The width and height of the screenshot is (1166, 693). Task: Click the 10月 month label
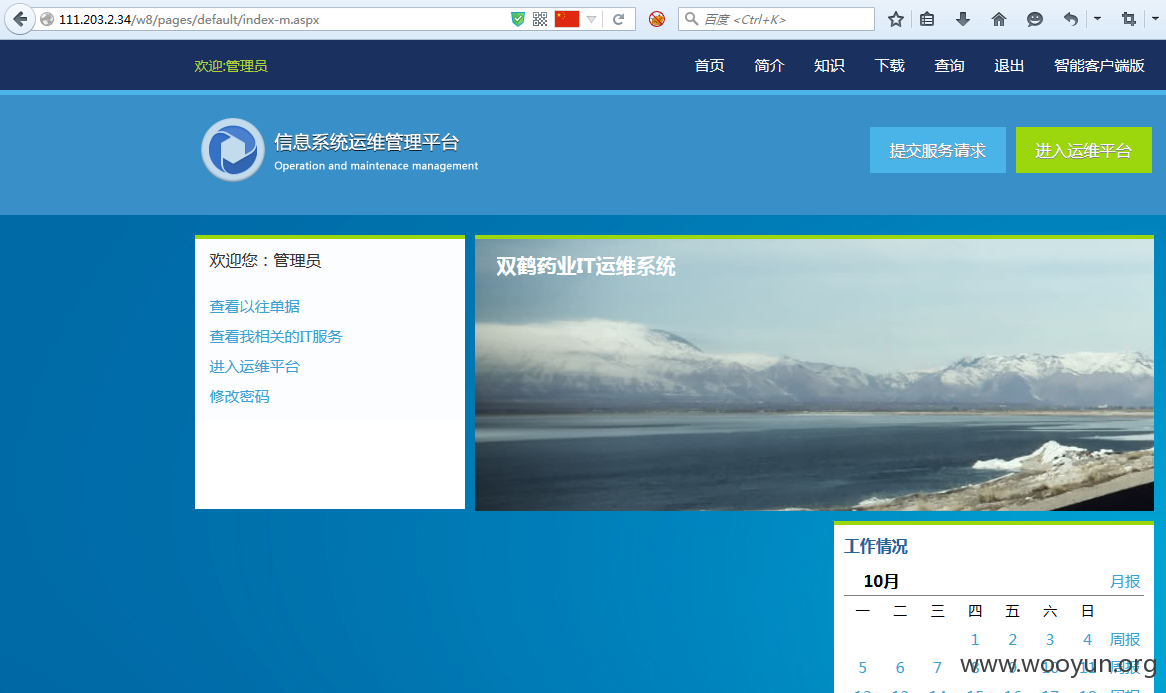[x=881, y=581]
